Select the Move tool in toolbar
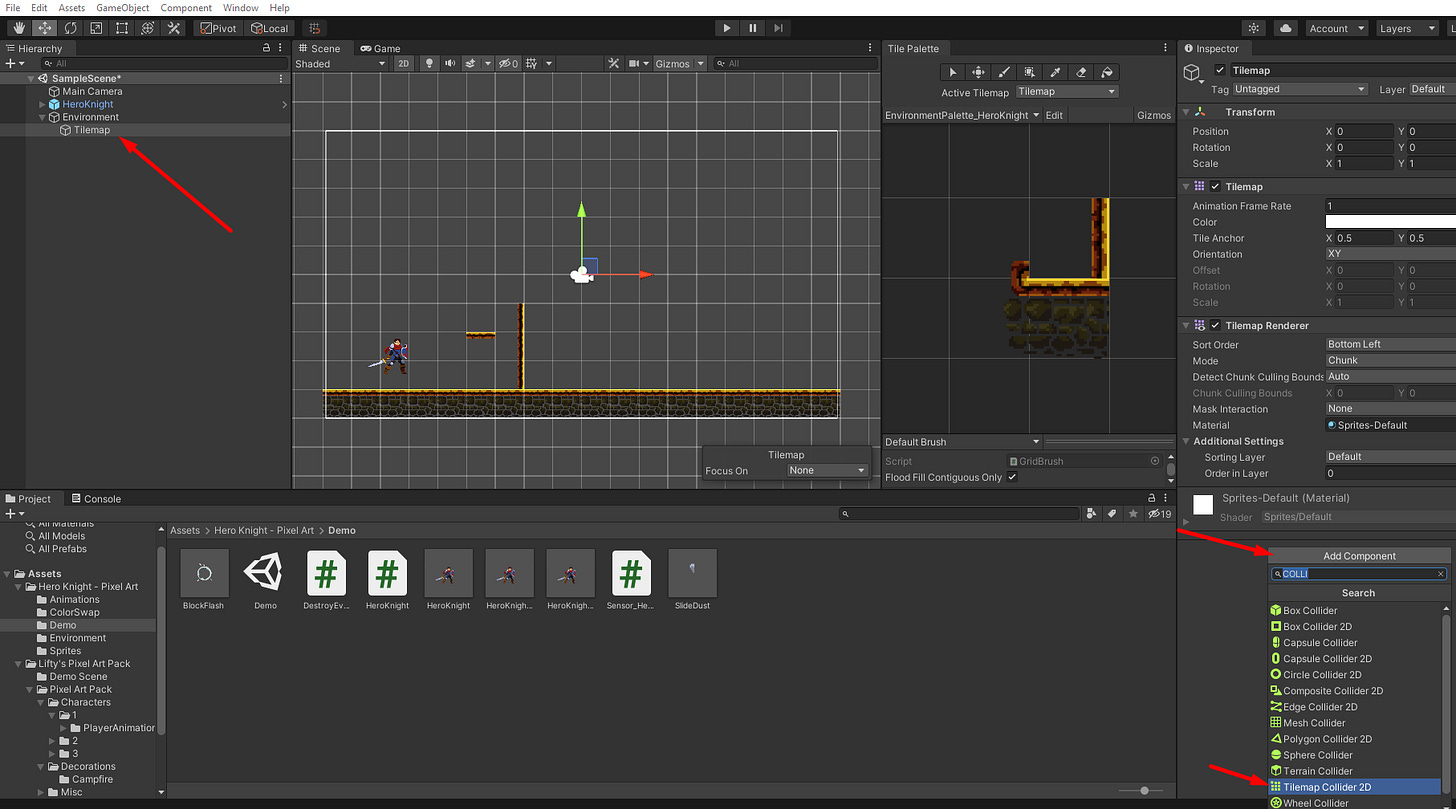This screenshot has width=1456, height=809. [45, 28]
